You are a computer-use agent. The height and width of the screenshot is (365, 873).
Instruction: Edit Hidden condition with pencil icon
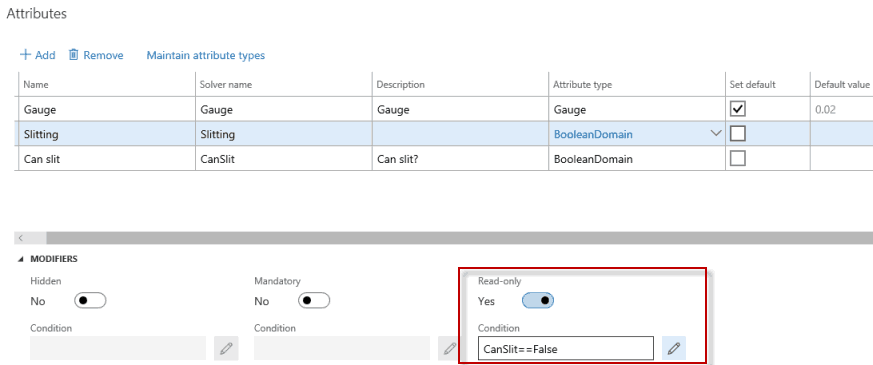click(x=226, y=348)
